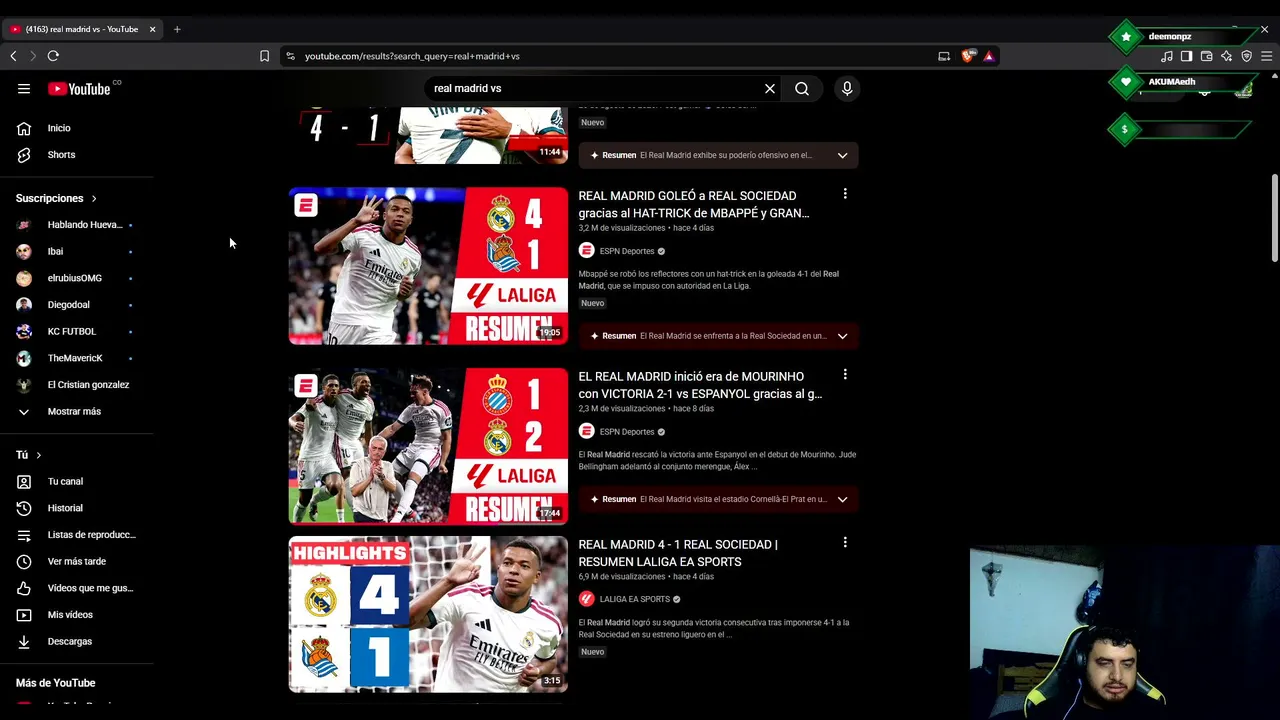This screenshot has height=720, width=1280.
Task: Open the Brave Playlist music-note icon
Action: pyautogui.click(x=1166, y=56)
